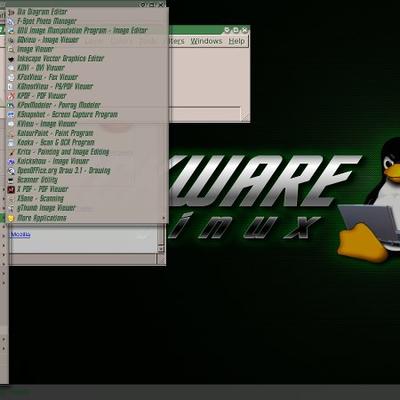Open KDVI - DVI Viewer
Viewport: 400px width, 400px height.
(87, 68)
